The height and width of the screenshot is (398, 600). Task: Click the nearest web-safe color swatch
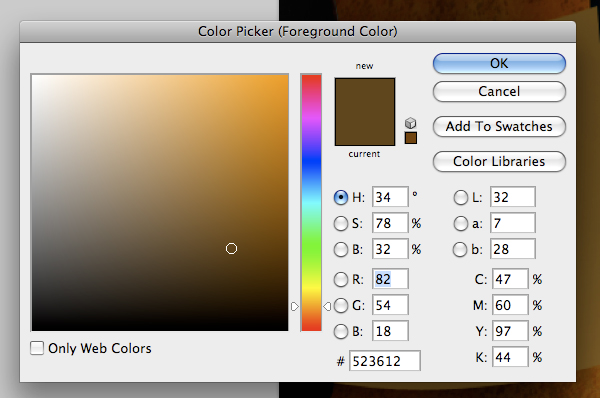pyautogui.click(x=411, y=138)
